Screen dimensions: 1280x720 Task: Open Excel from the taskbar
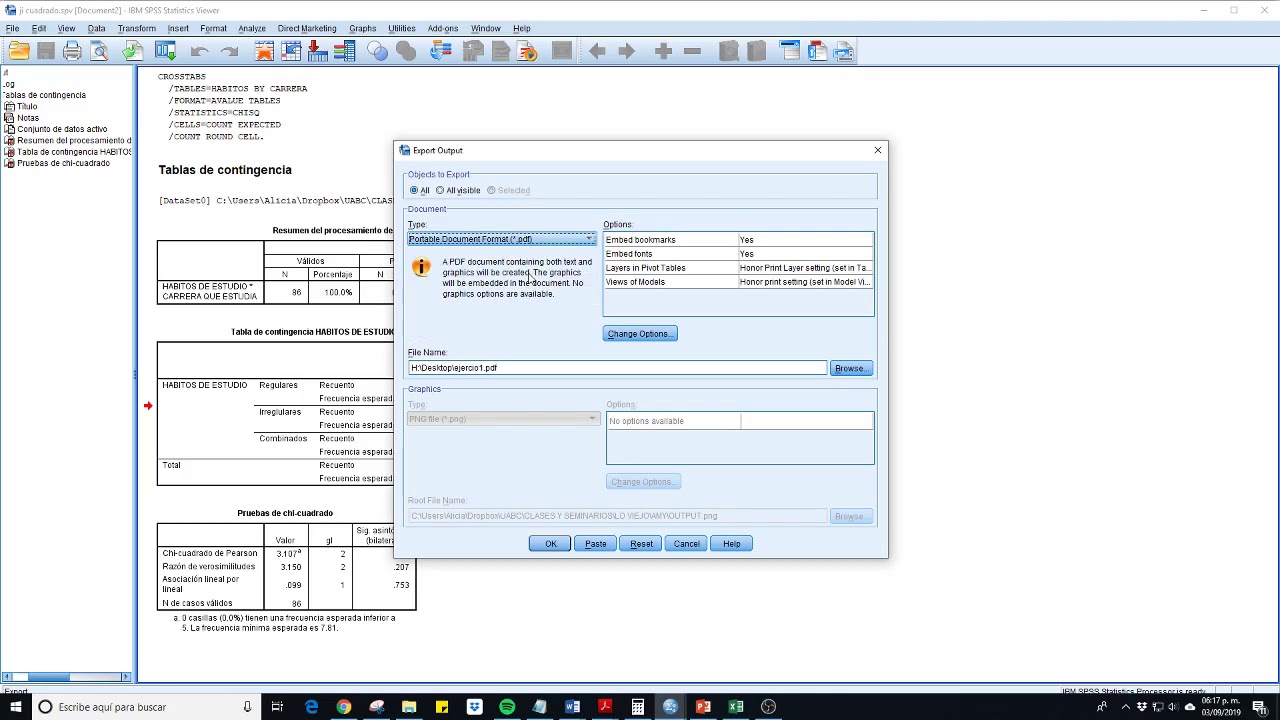click(x=736, y=707)
